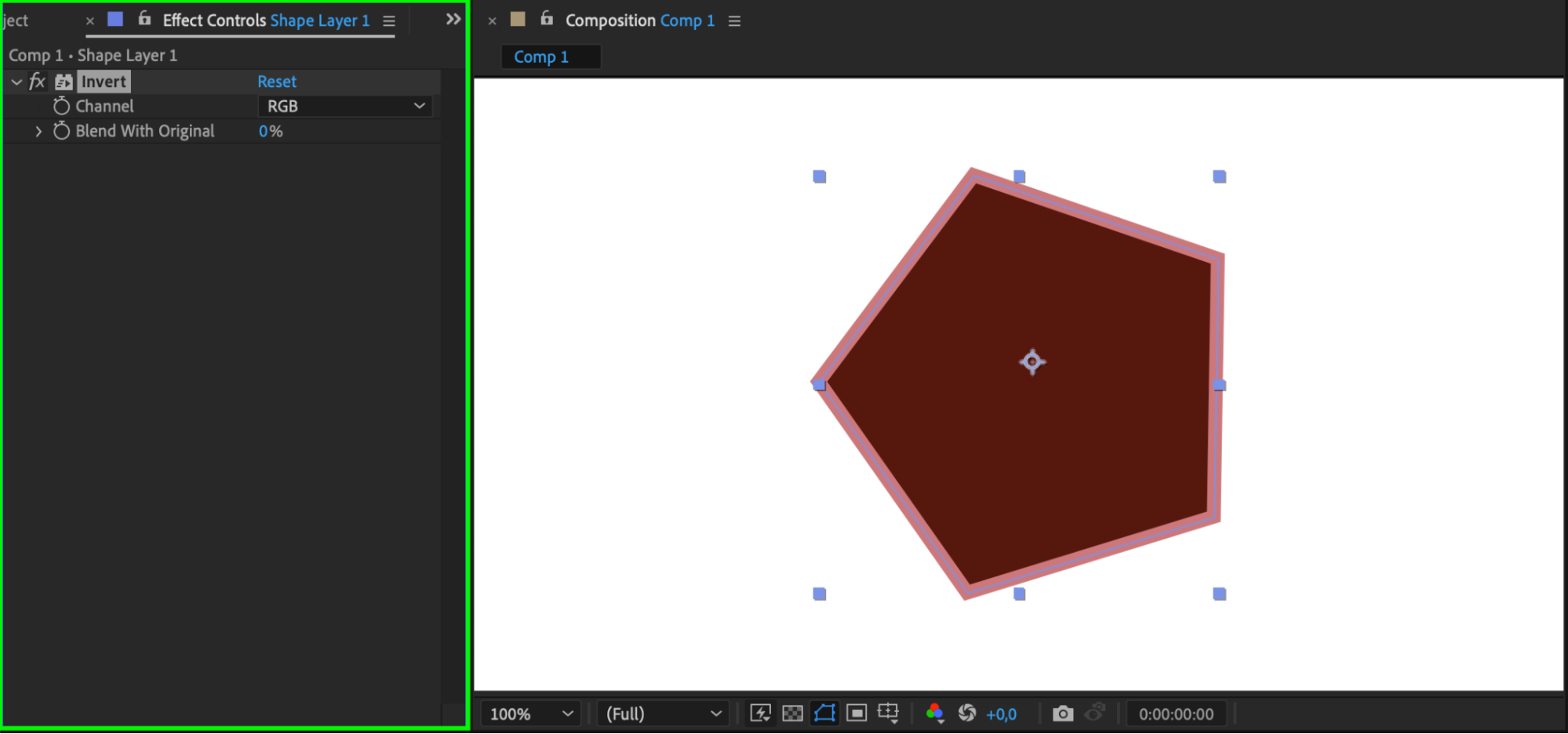Click the 0:00:00:00 preview time
The height and width of the screenshot is (734, 1568).
[x=1176, y=714]
